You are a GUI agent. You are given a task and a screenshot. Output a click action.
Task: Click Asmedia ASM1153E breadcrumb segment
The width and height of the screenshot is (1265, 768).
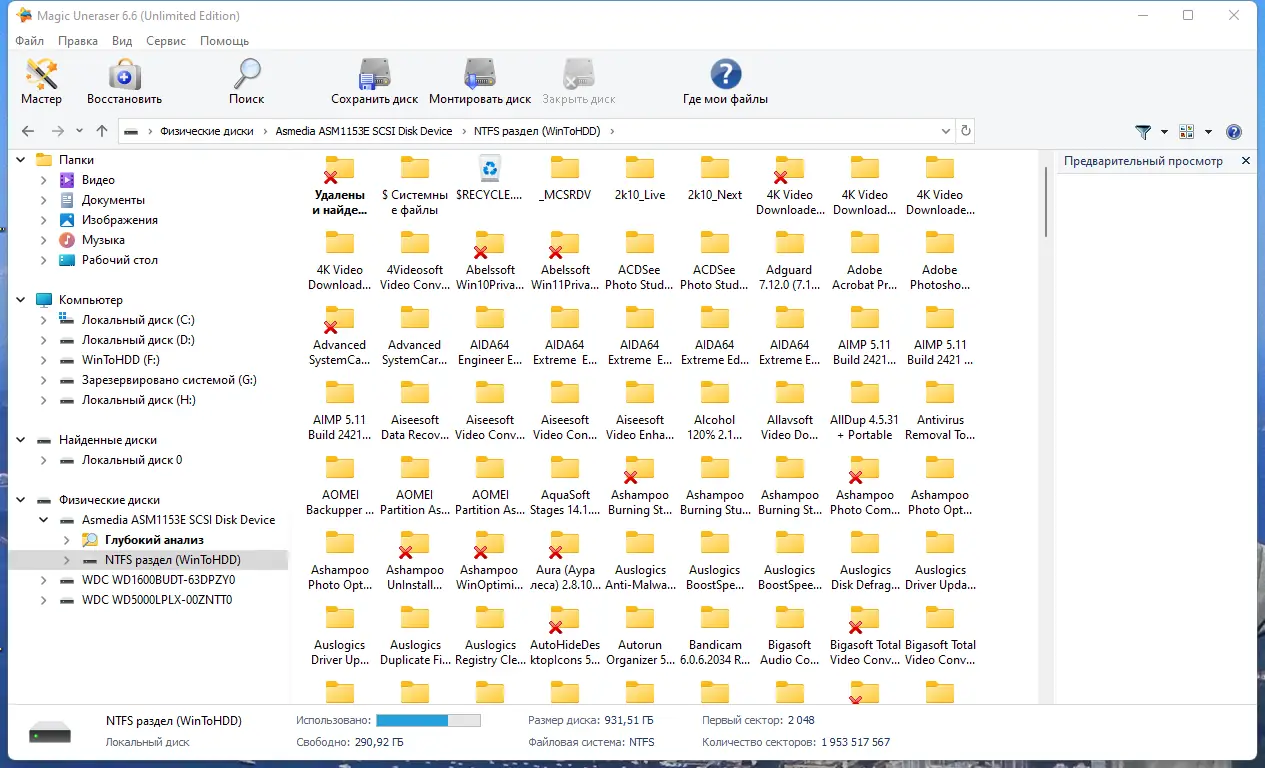click(364, 131)
